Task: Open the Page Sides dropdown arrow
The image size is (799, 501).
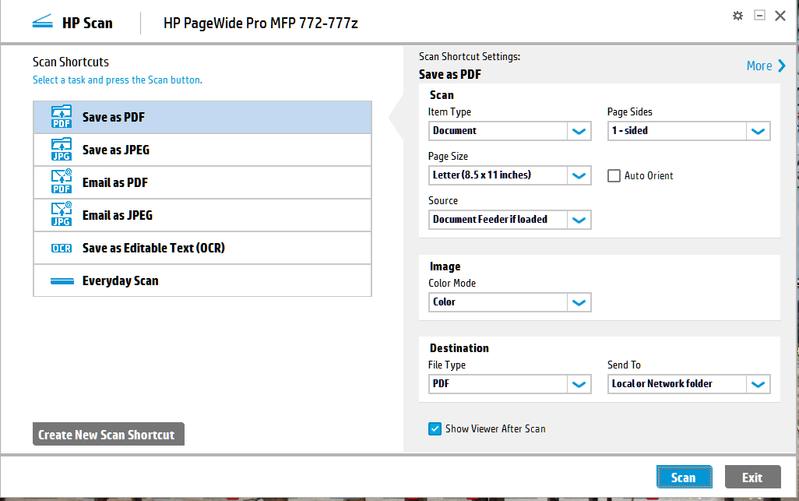Action: click(x=758, y=131)
